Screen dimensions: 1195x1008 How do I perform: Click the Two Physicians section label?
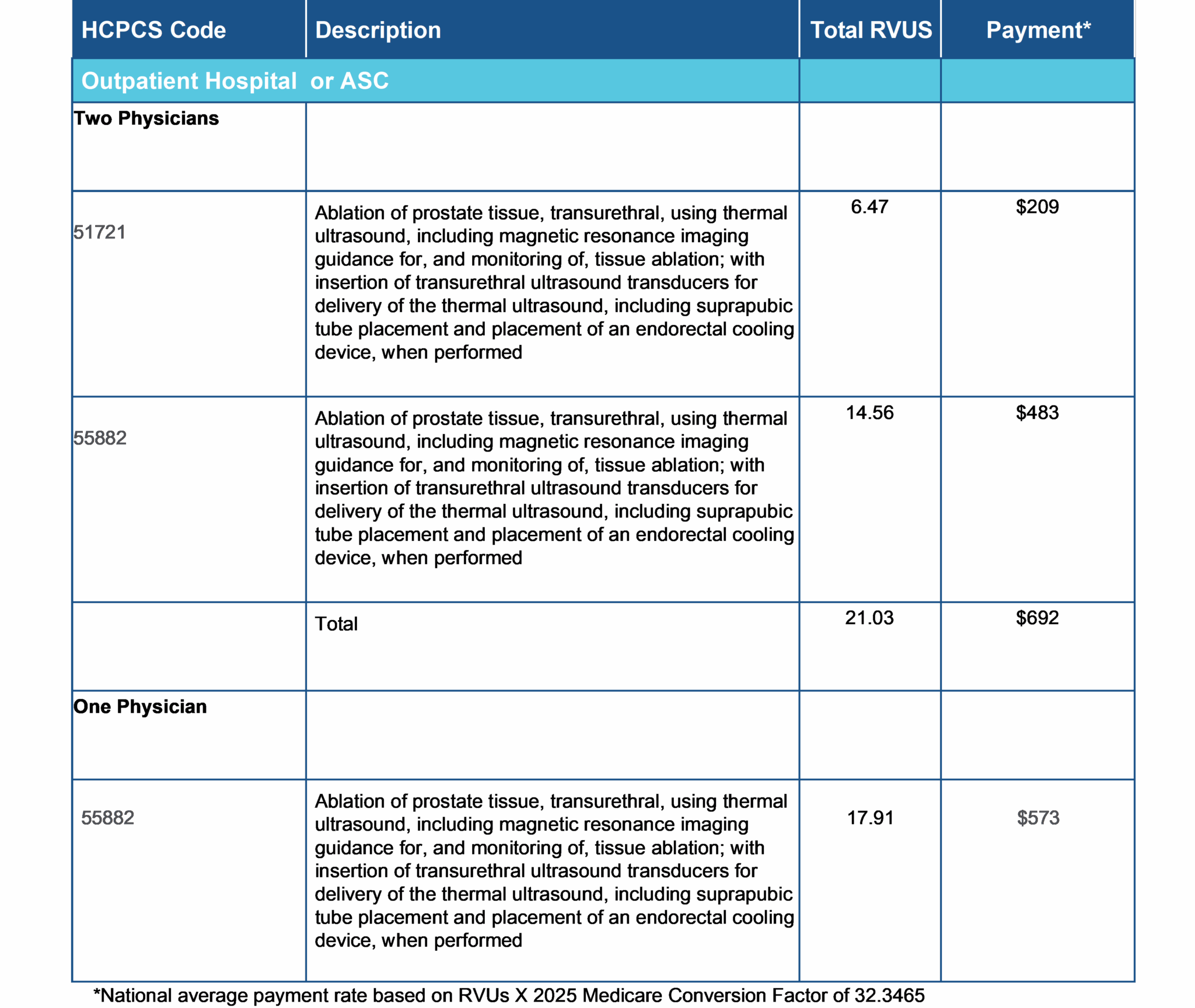(x=146, y=118)
